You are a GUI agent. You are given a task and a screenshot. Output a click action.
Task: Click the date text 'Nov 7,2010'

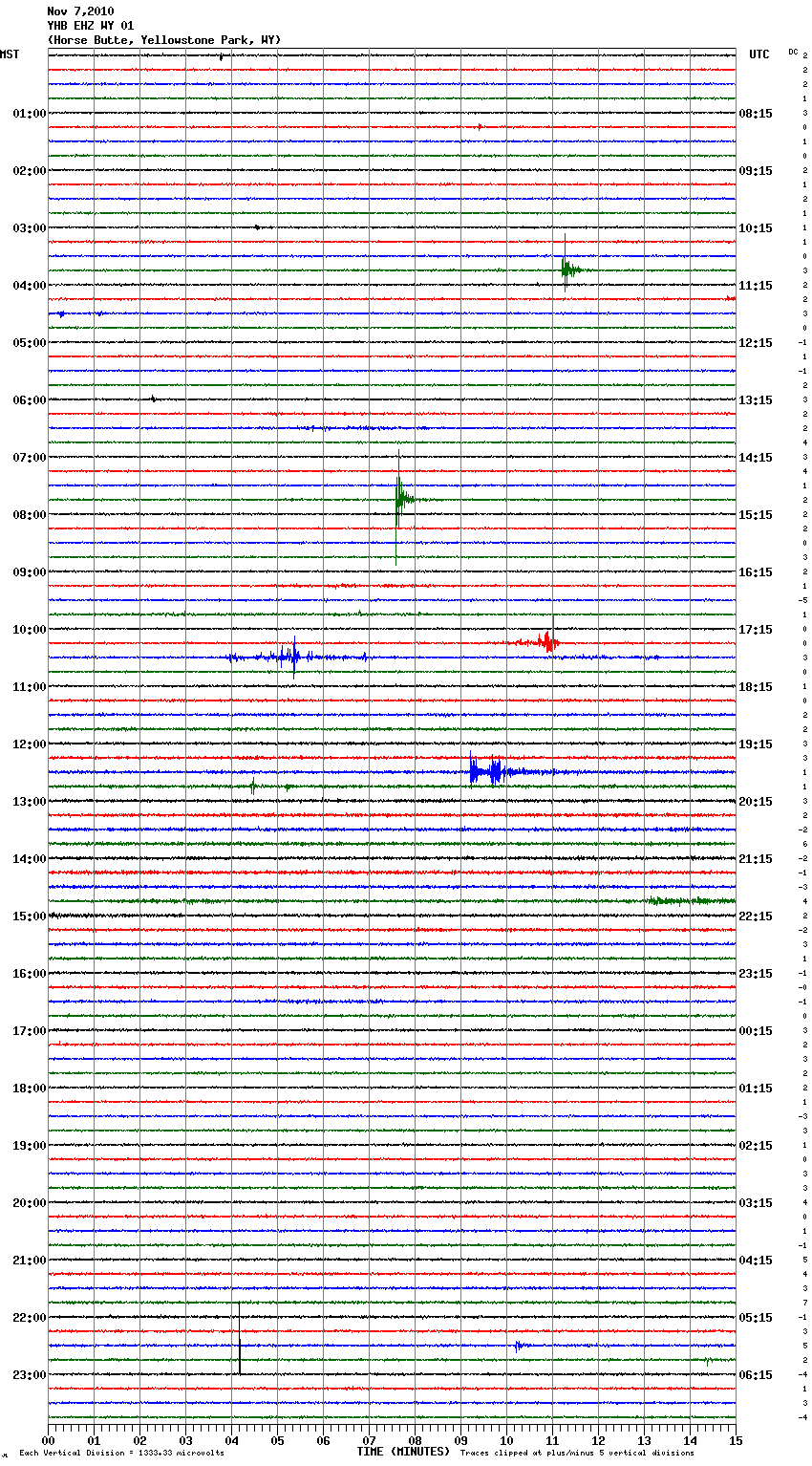80,11
